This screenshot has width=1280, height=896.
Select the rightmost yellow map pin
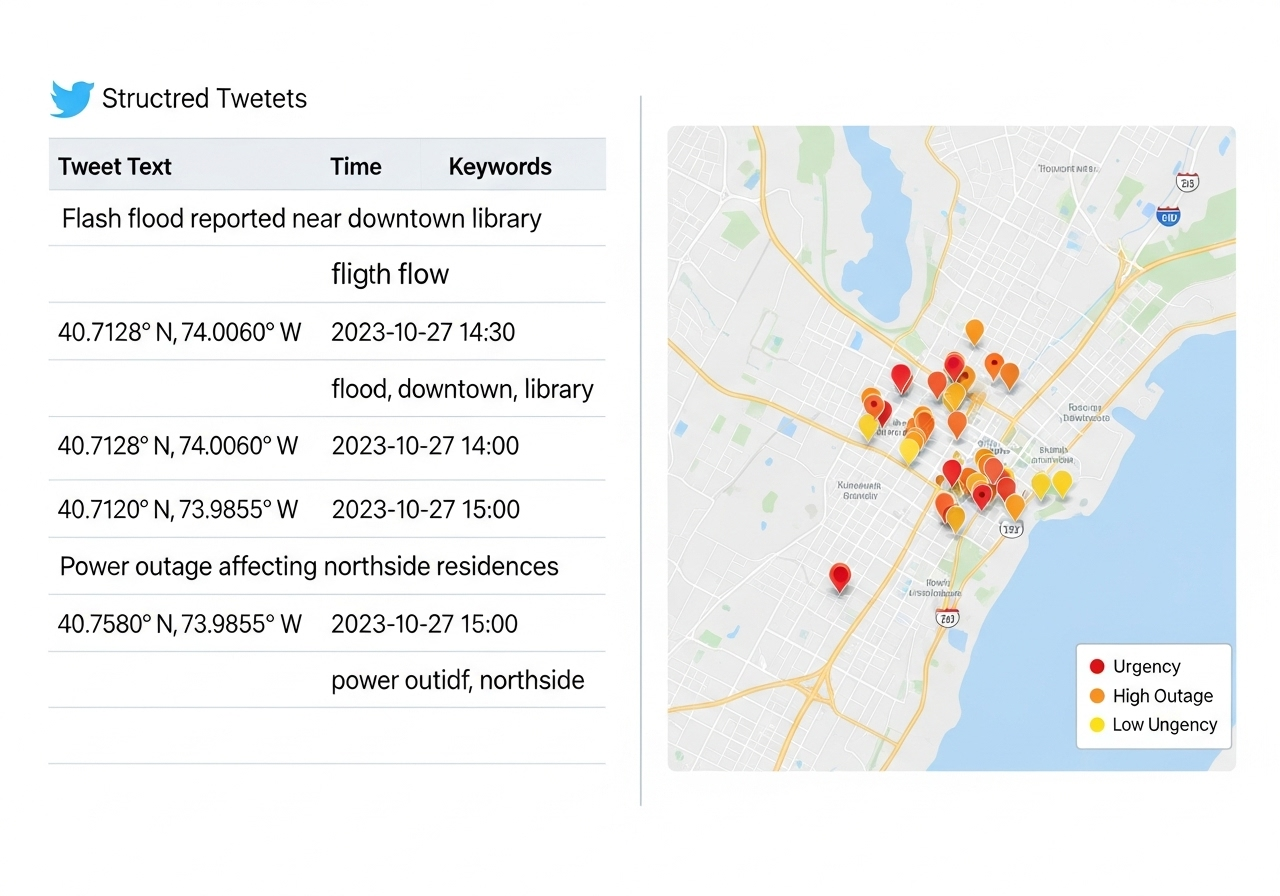coord(1062,483)
